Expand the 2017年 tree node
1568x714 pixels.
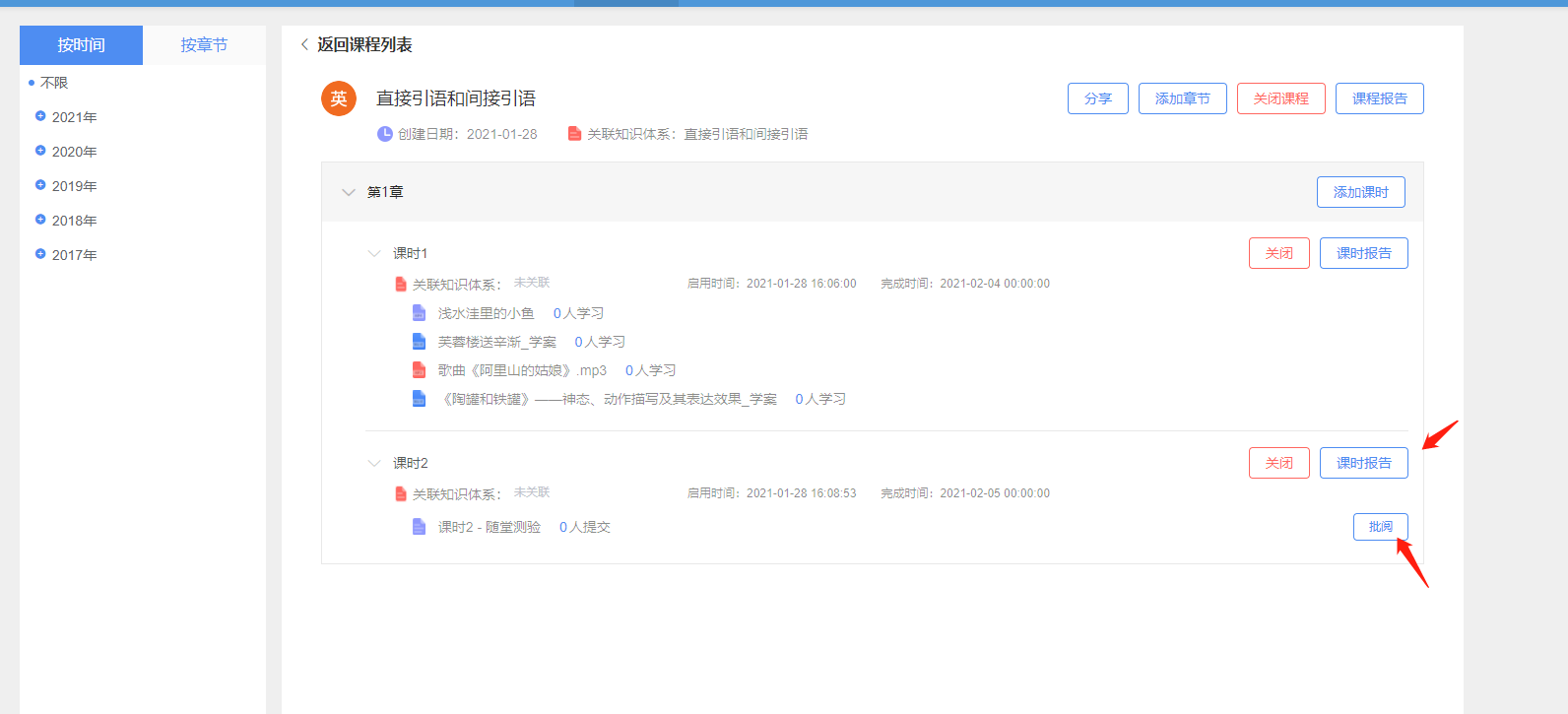(40, 254)
